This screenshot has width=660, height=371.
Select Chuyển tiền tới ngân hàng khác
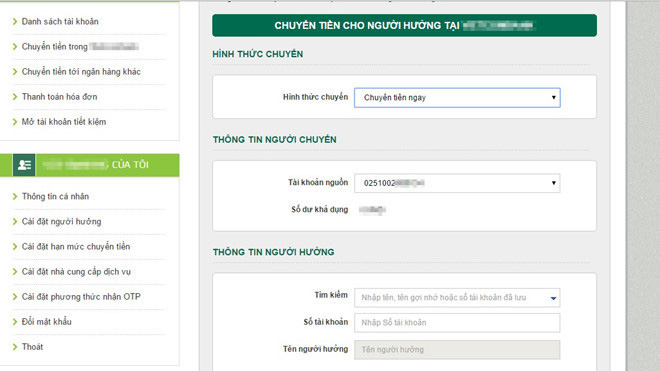(x=81, y=72)
